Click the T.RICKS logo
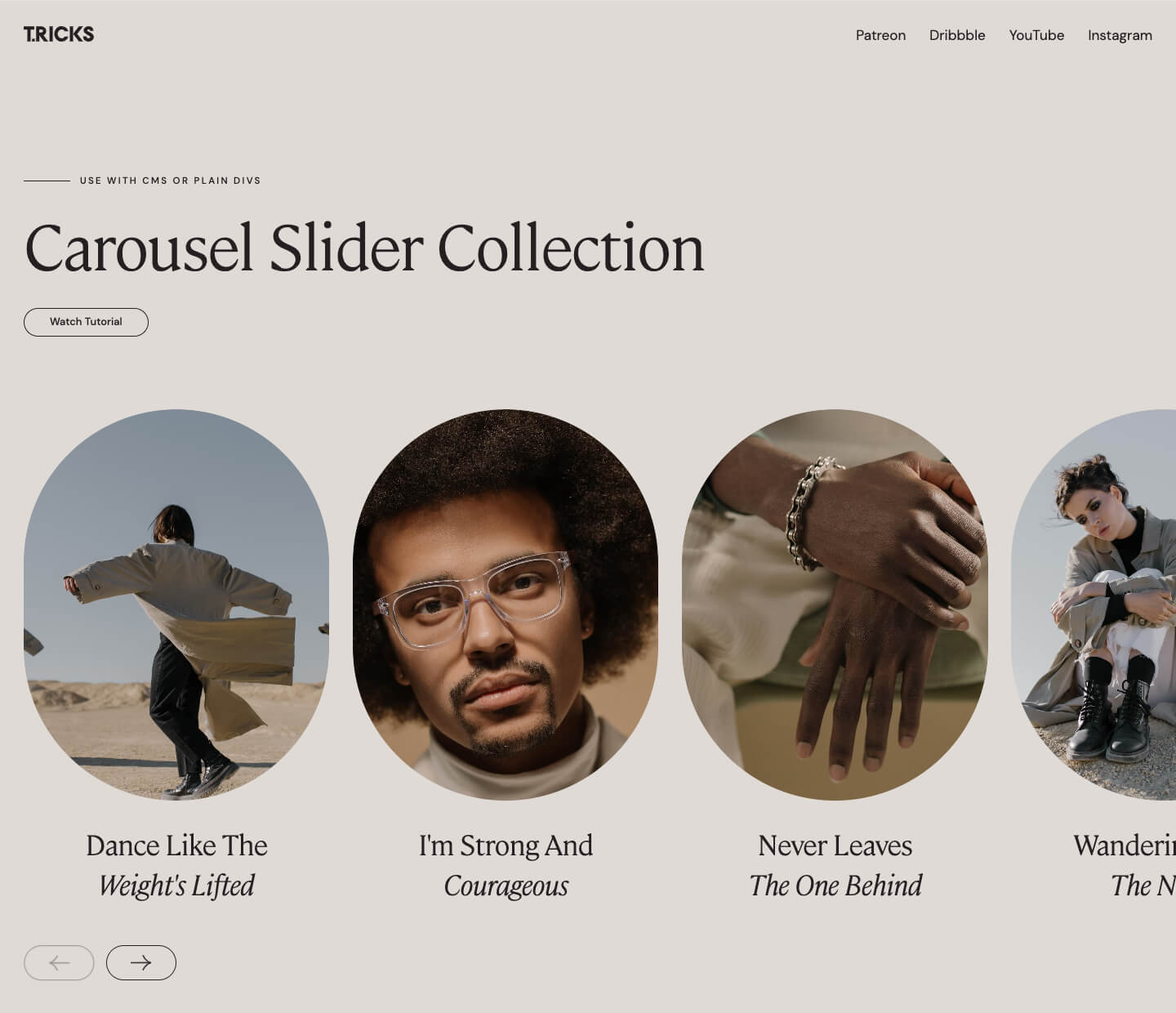Screen dimensions: 1176x1013 [x=59, y=34]
